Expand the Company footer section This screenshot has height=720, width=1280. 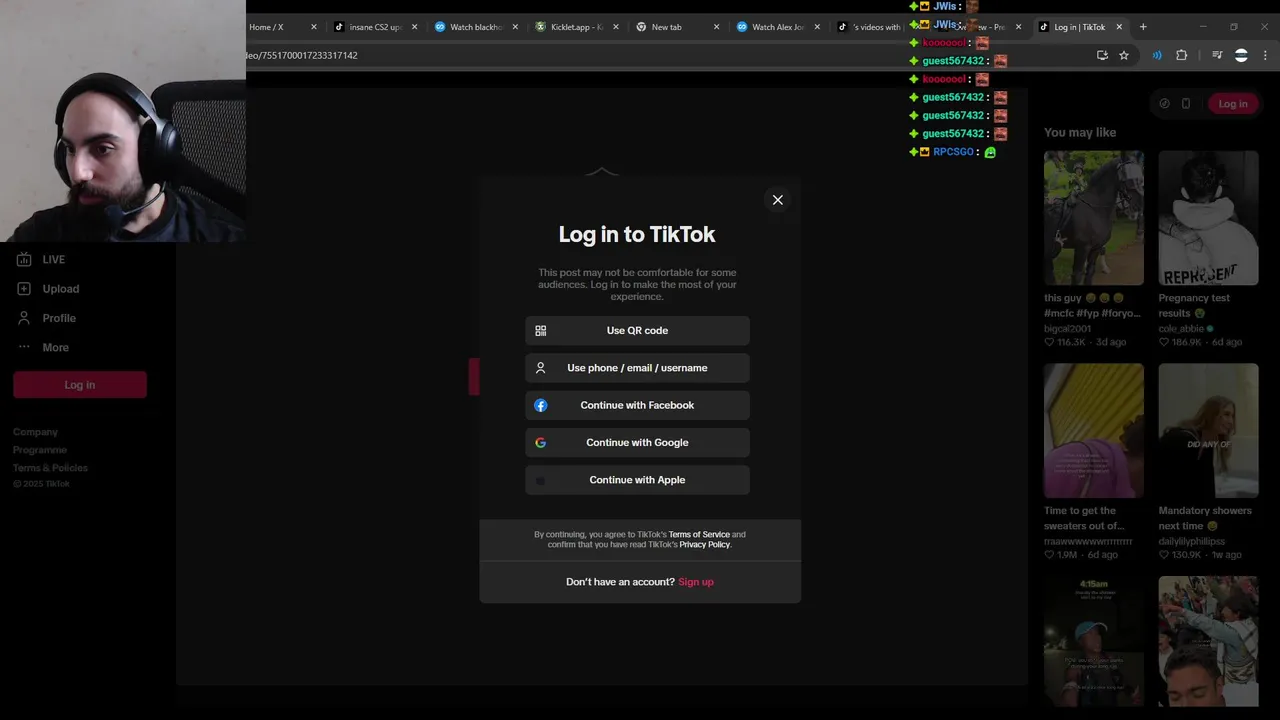(35, 432)
